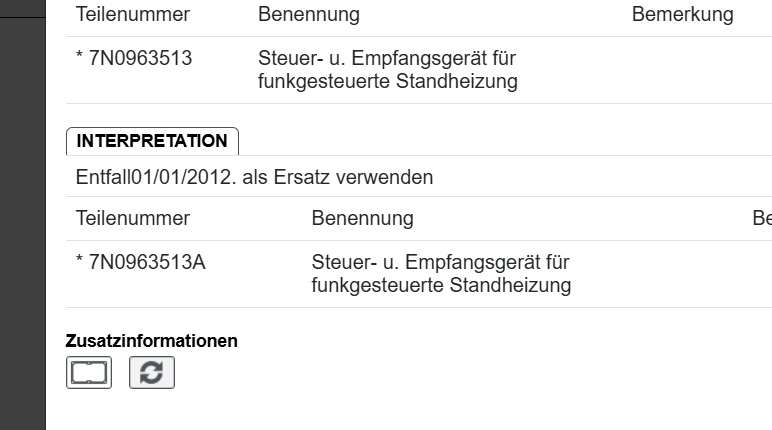Viewport: 772px width, 430px height.
Task: Click the Bemerkung column header
Action: tap(682, 15)
